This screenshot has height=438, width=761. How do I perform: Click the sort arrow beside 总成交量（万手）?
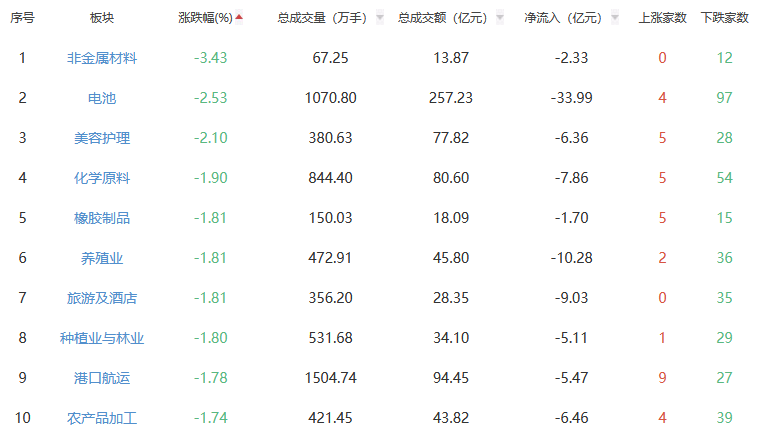coord(380,18)
